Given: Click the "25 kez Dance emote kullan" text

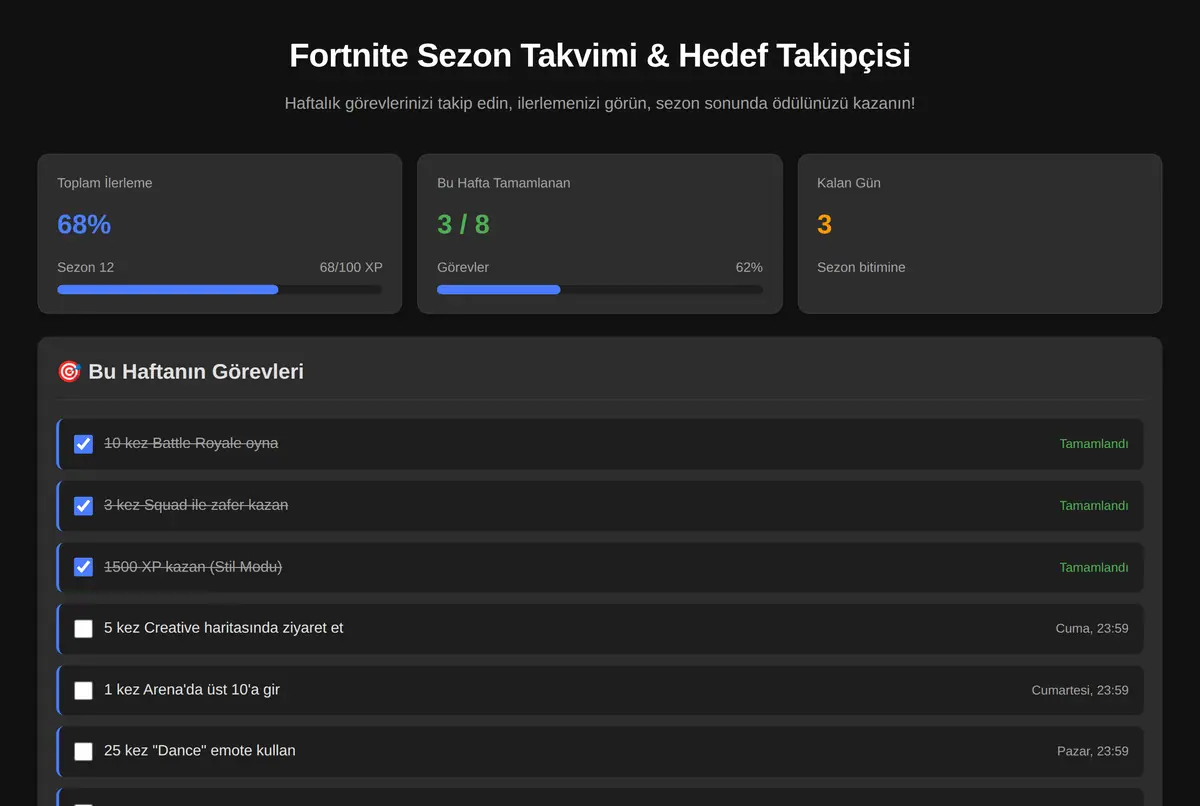Looking at the screenshot, I should click(x=200, y=751).
